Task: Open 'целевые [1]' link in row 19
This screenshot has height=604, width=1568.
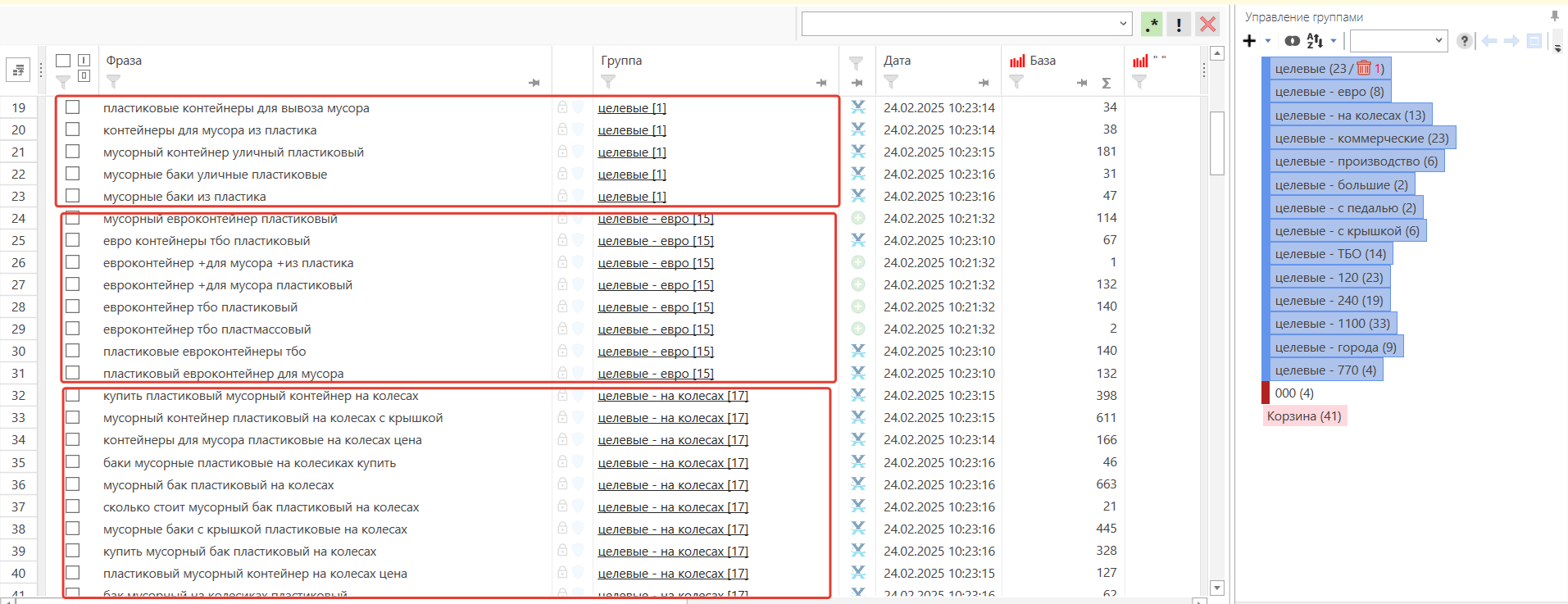Action: (x=632, y=107)
